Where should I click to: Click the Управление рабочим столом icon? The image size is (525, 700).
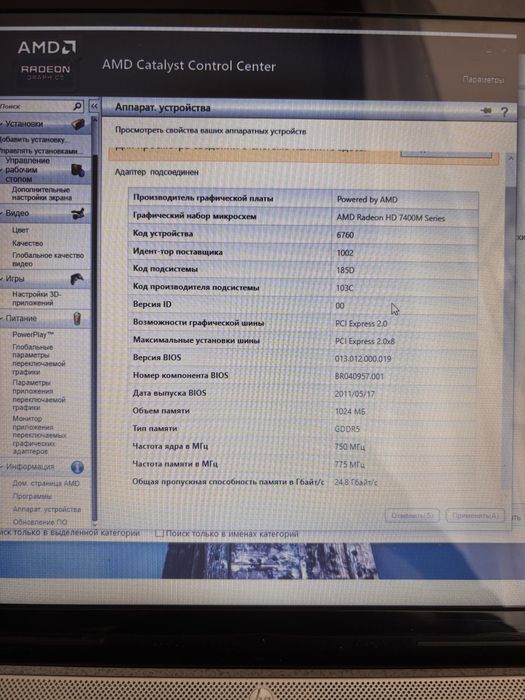pyautogui.click(x=78, y=170)
